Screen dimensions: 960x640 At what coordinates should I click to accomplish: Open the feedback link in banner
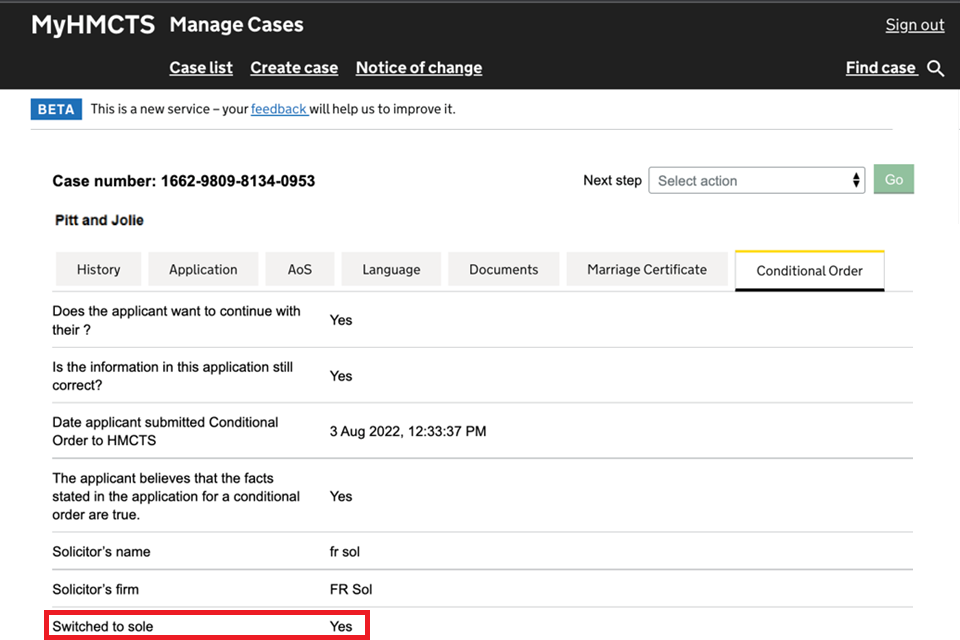[278, 109]
